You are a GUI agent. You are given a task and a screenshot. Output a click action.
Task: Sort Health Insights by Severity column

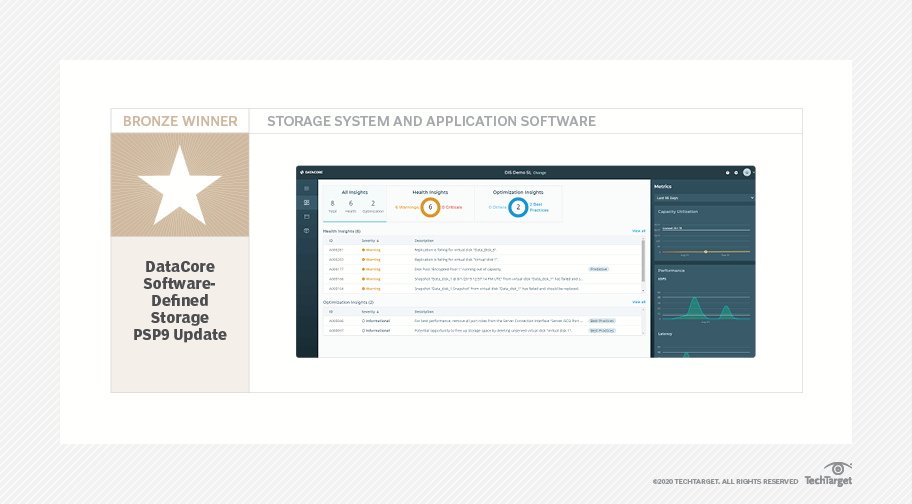pyautogui.click(x=369, y=241)
